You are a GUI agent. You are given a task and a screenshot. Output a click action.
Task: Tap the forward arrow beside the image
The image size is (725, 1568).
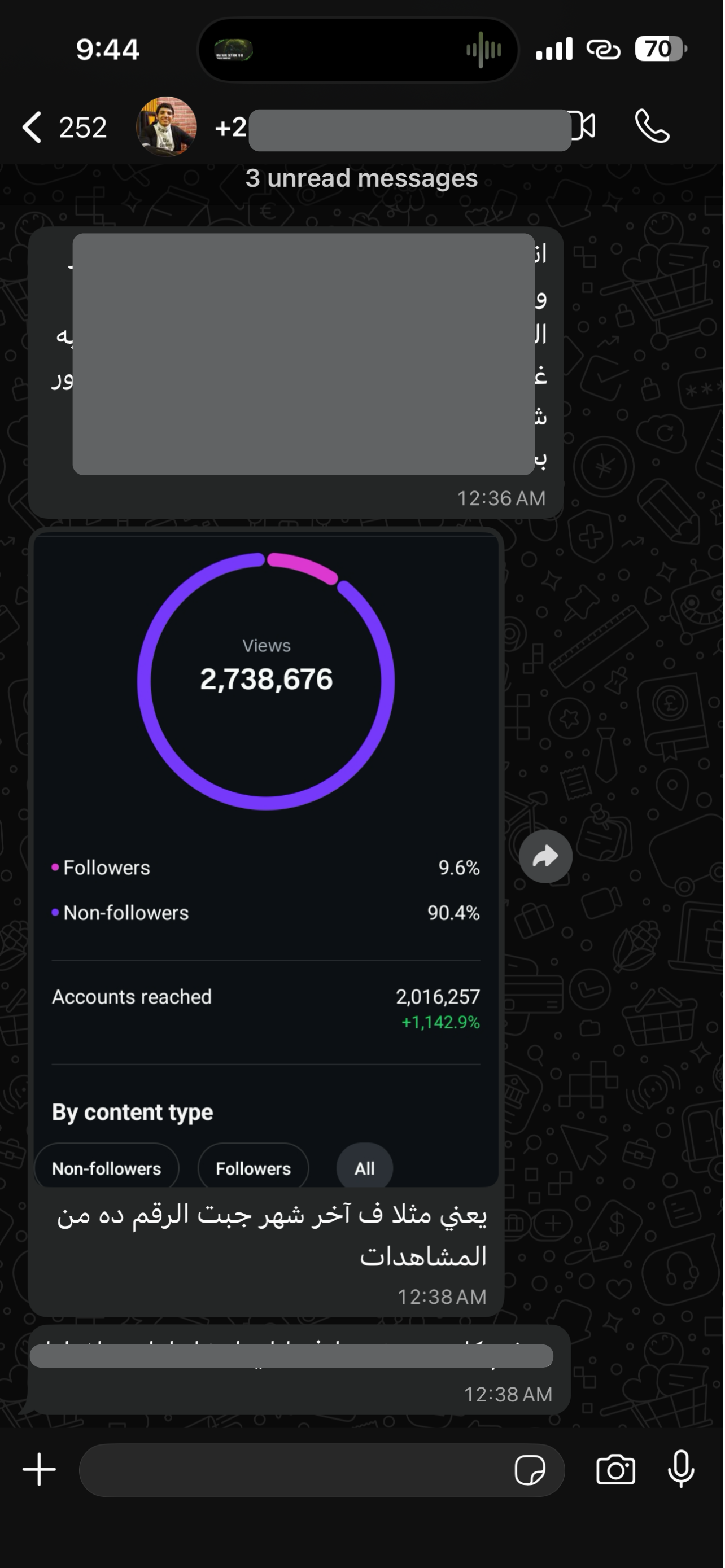click(545, 856)
